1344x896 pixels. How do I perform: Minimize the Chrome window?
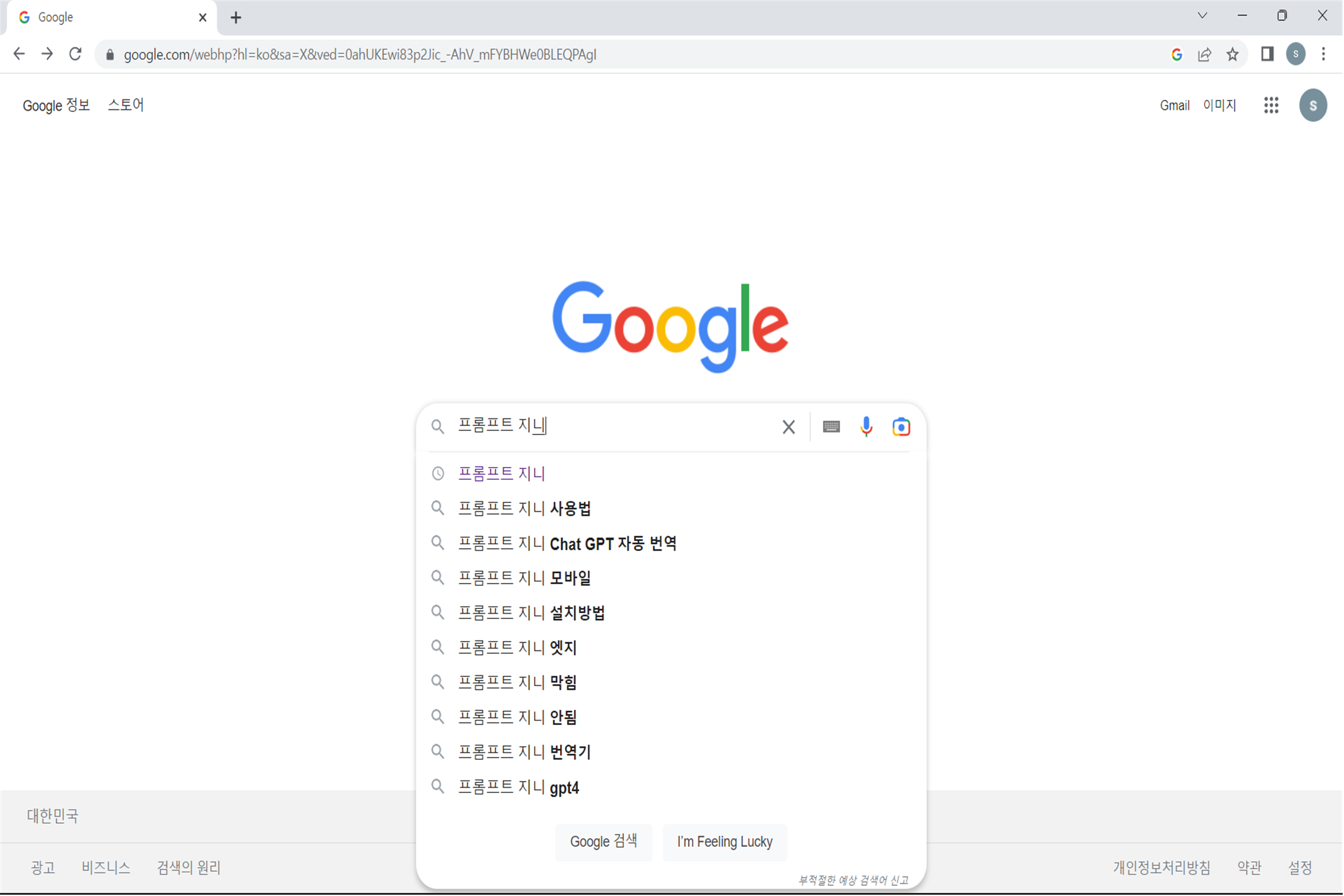[1242, 15]
